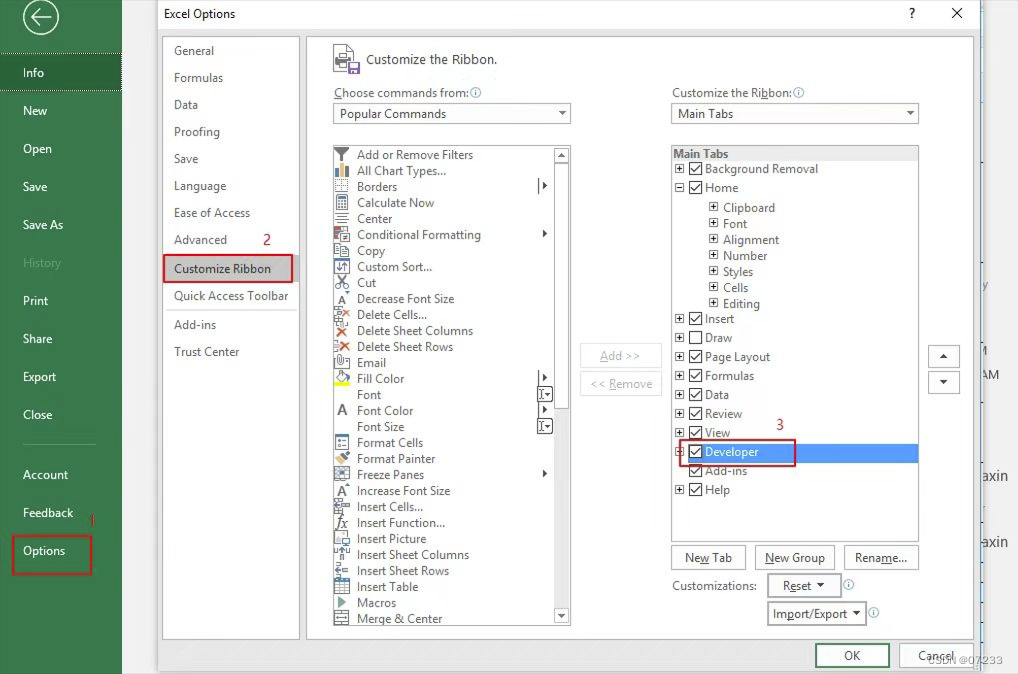Select the Freeze Panes command icon
This screenshot has width=1018, height=674.
coord(341,475)
